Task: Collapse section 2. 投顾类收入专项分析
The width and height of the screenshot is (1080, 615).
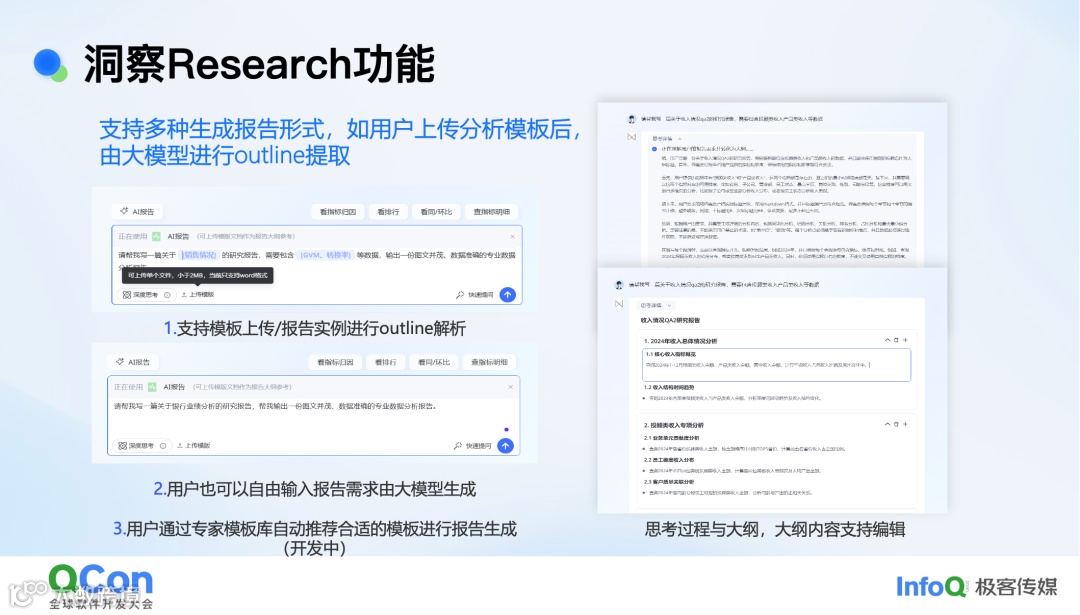Action: pyautogui.click(x=887, y=424)
